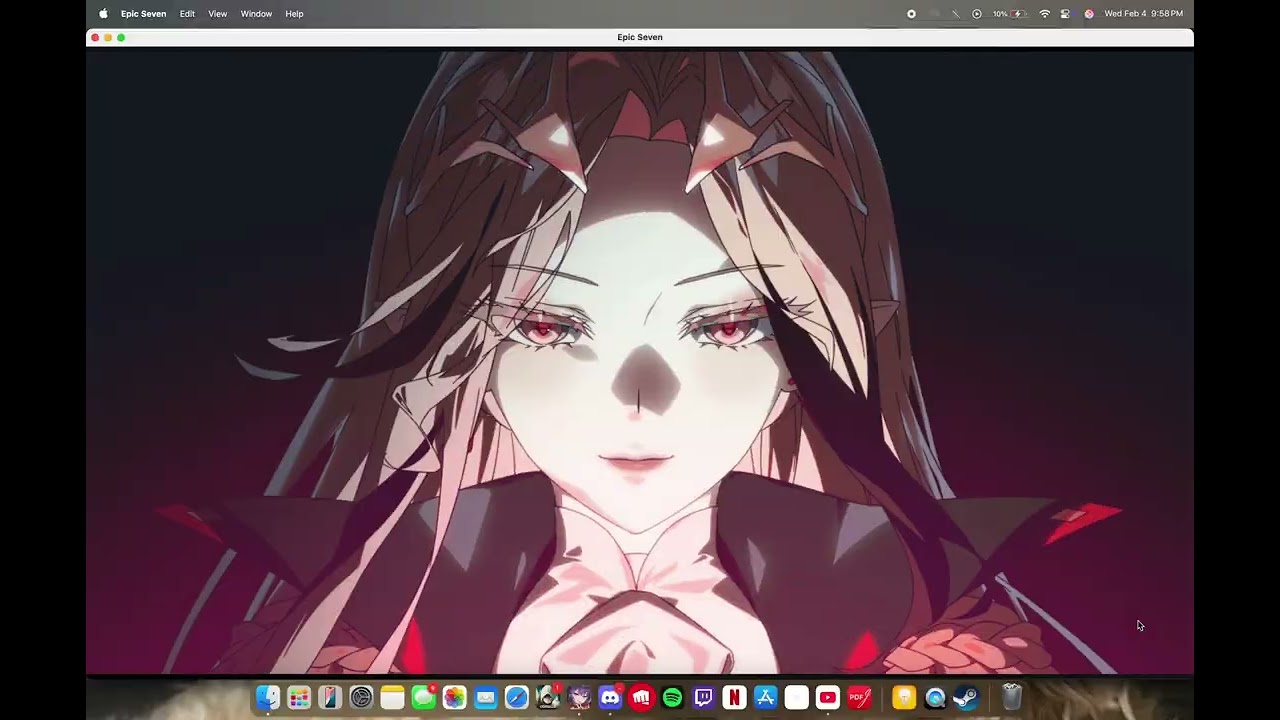
Task: Launch the Riot Client from Dock
Action: (641, 697)
